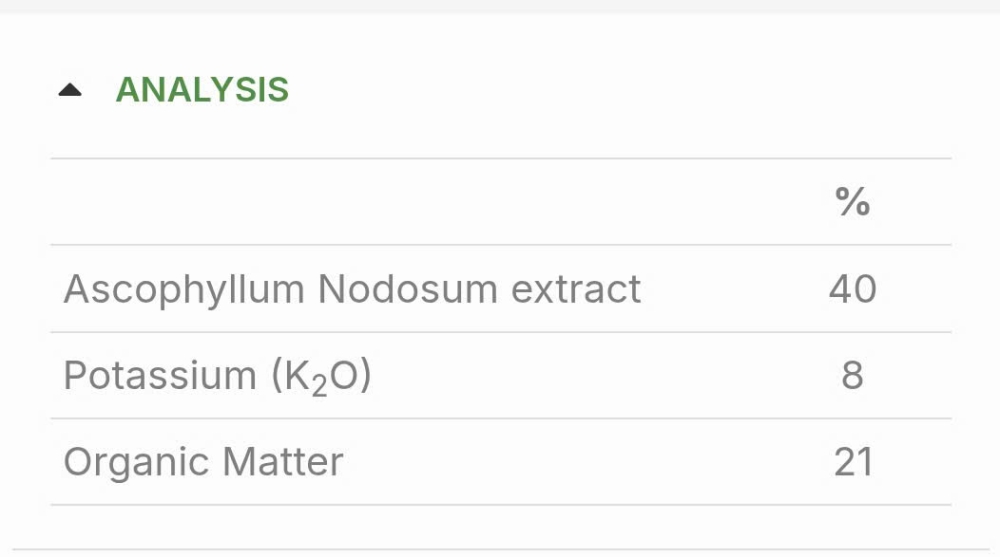Click the word Matter in last row
1000x557 pixels.
pyautogui.click(x=283, y=462)
